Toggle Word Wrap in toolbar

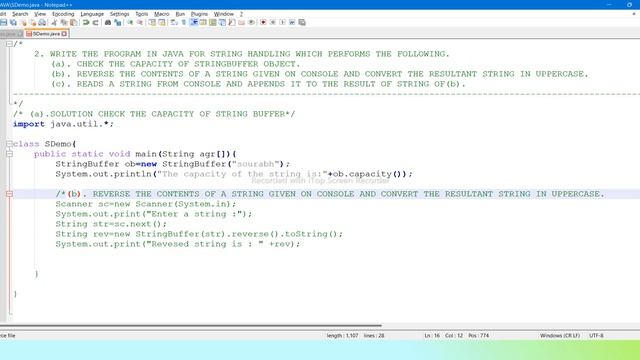point(174,22)
